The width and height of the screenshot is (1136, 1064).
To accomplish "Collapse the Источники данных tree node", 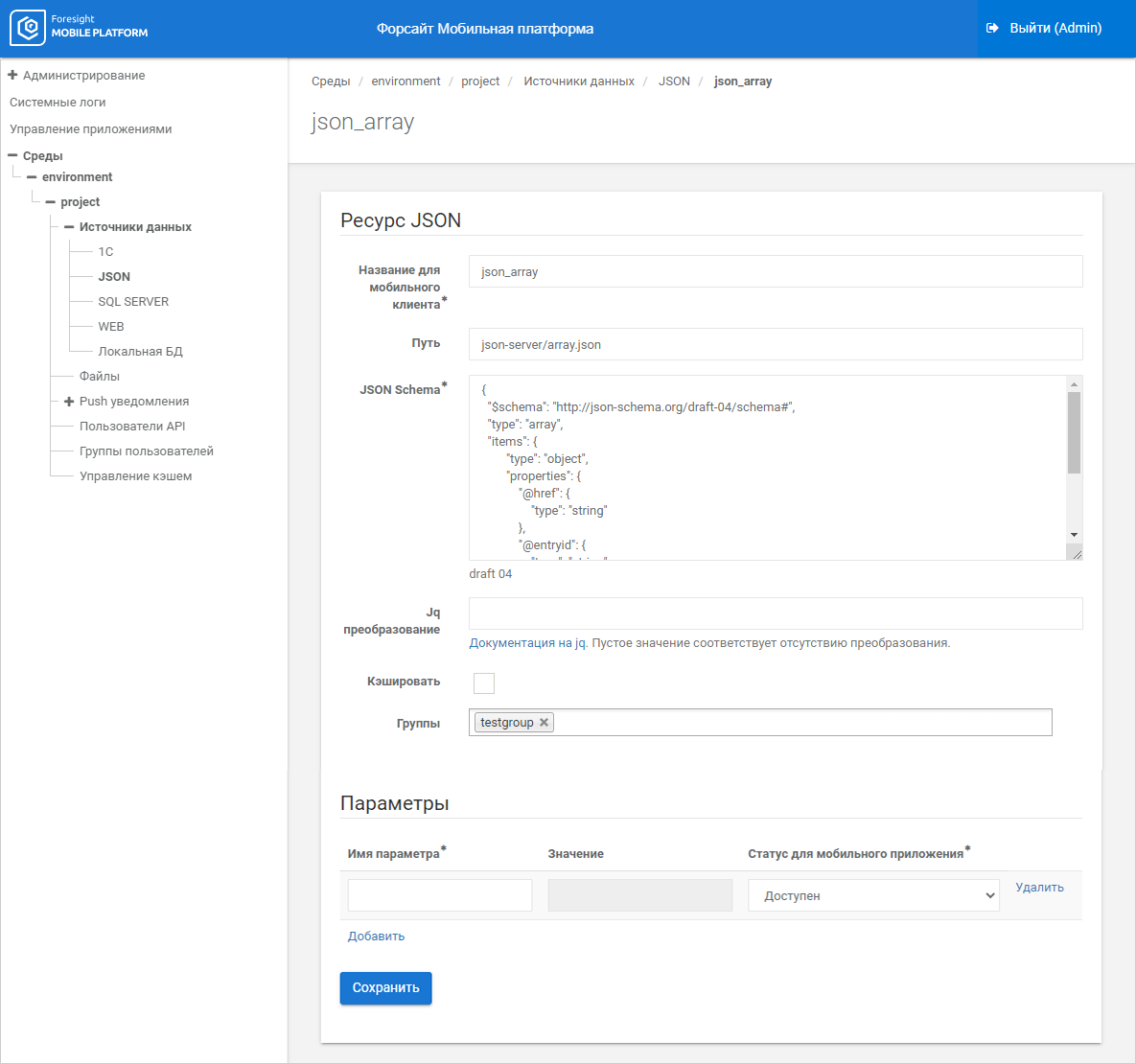I will tap(69, 227).
